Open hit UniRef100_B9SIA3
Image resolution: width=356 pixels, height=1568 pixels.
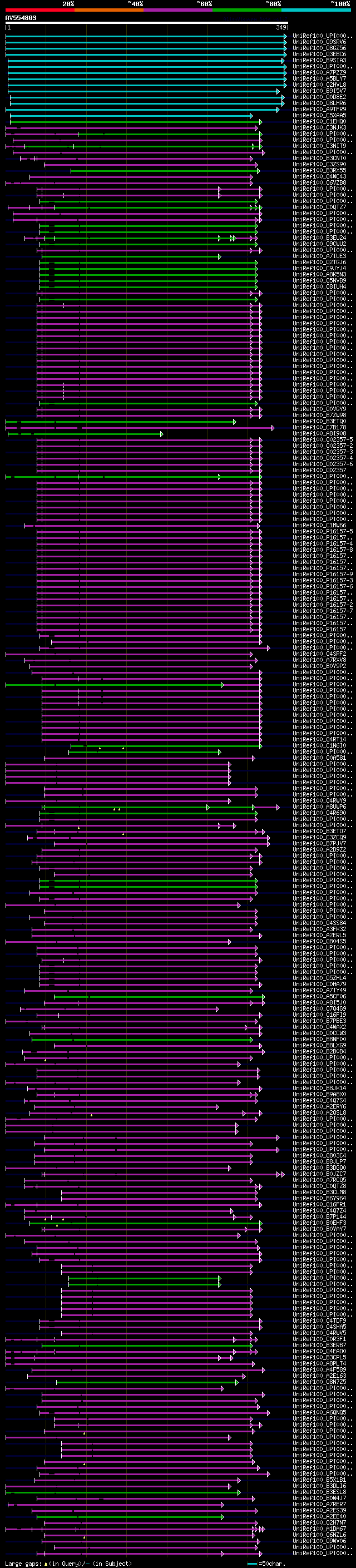tap(319, 60)
